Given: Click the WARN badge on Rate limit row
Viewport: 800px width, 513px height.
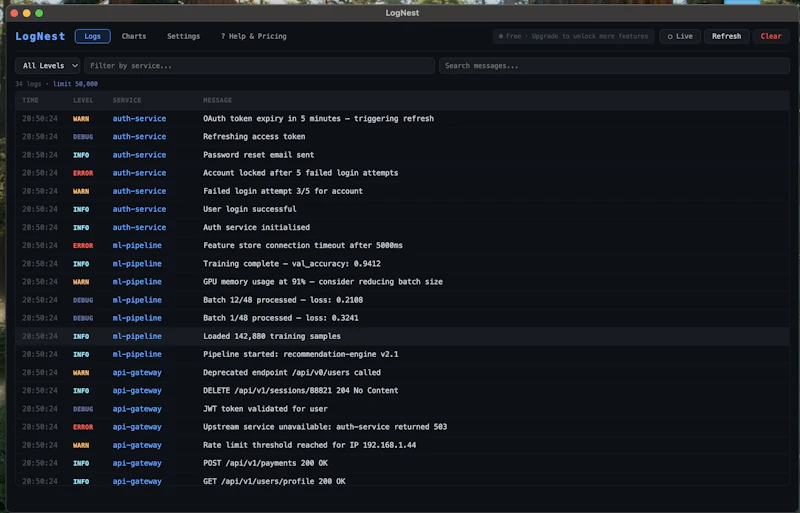Looking at the screenshot, I should pyautogui.click(x=81, y=445).
